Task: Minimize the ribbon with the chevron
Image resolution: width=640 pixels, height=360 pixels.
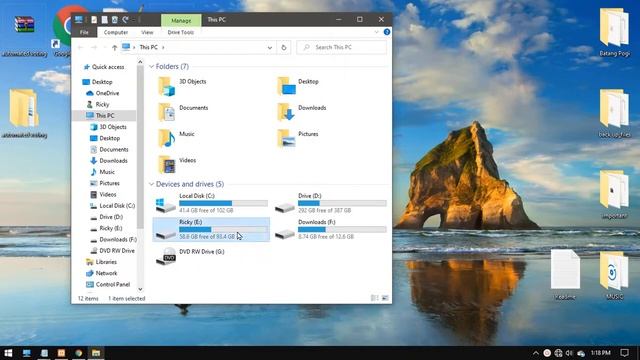Action: tap(376, 32)
